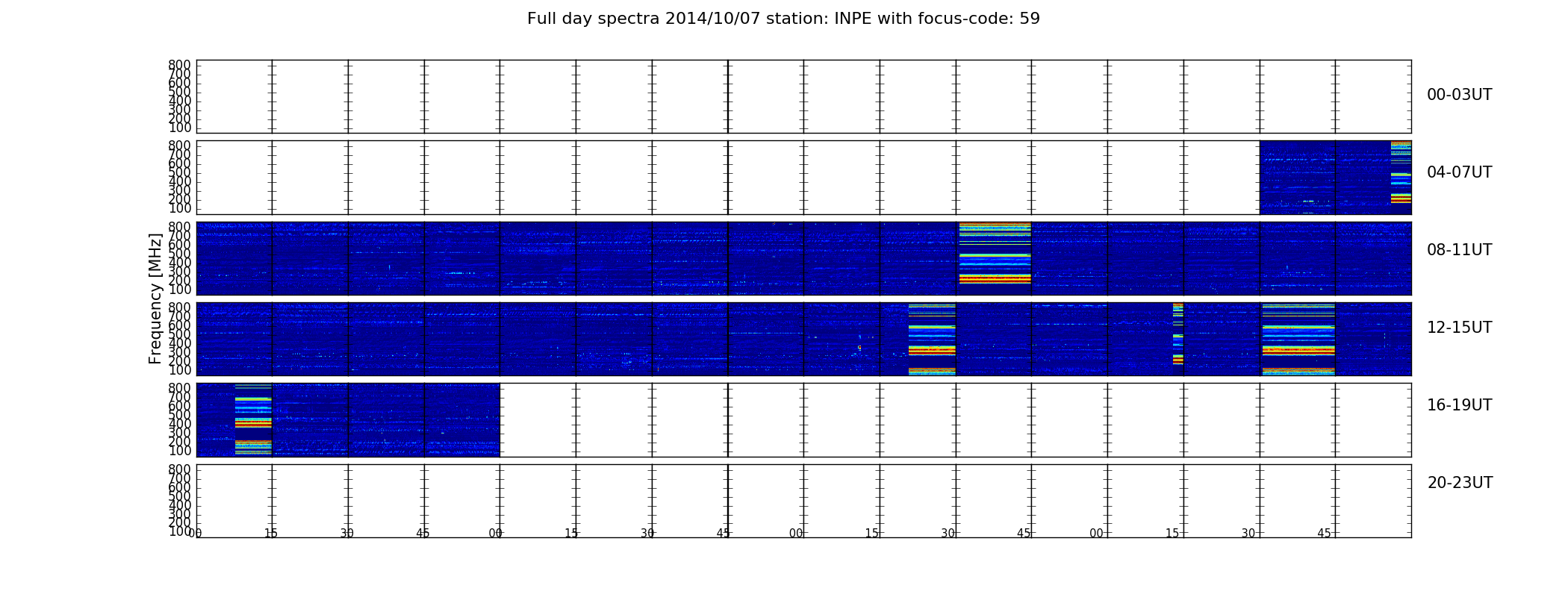The image size is (1568, 597).
Task: Click the bright burst in the 04-07UT spectrum
Action: pos(1401,172)
